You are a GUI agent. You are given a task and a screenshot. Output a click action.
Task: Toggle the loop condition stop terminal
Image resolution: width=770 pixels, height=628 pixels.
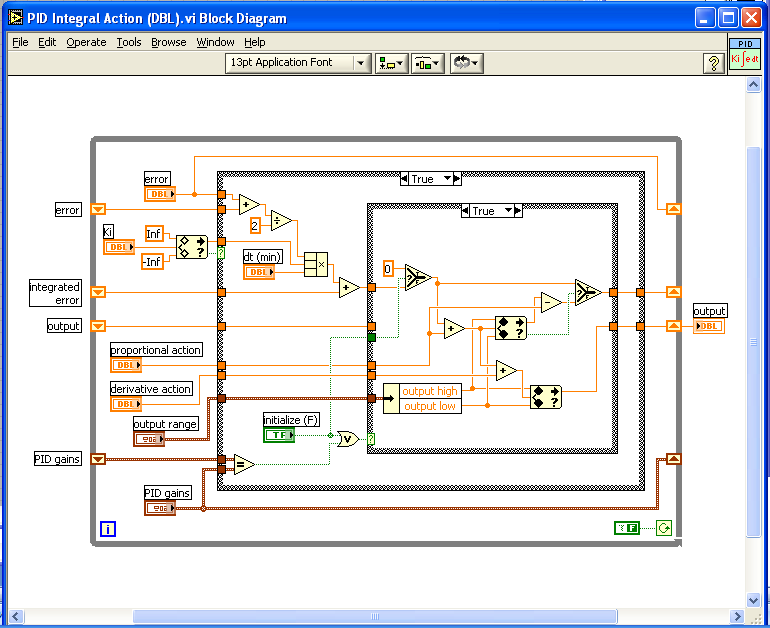point(664,528)
